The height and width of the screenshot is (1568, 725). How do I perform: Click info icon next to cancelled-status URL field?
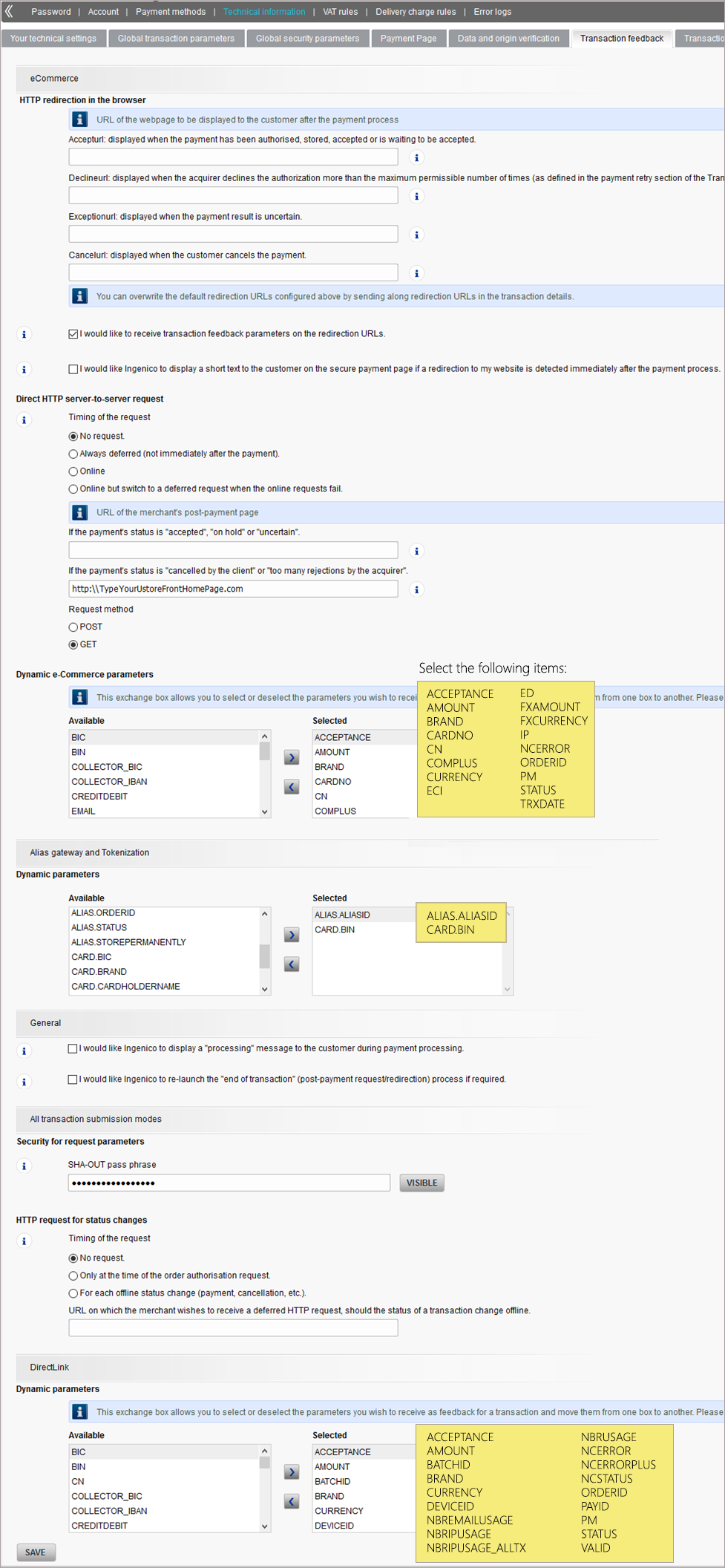[x=416, y=589]
